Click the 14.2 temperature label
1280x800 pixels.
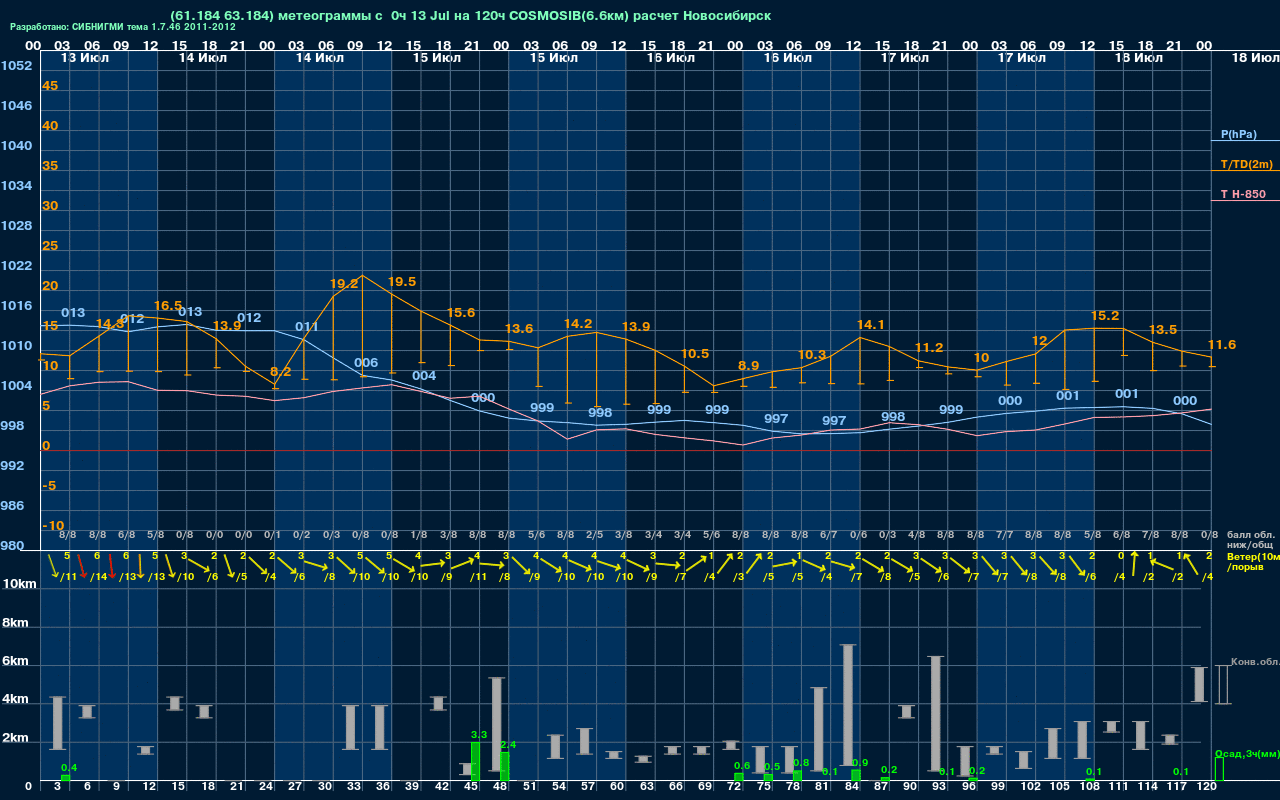578,324
